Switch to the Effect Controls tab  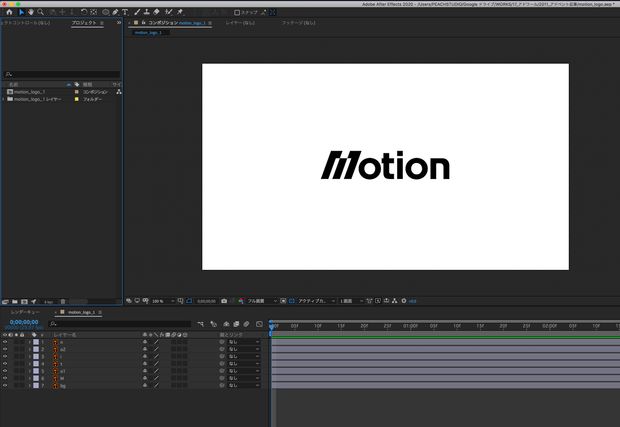tap(25, 23)
